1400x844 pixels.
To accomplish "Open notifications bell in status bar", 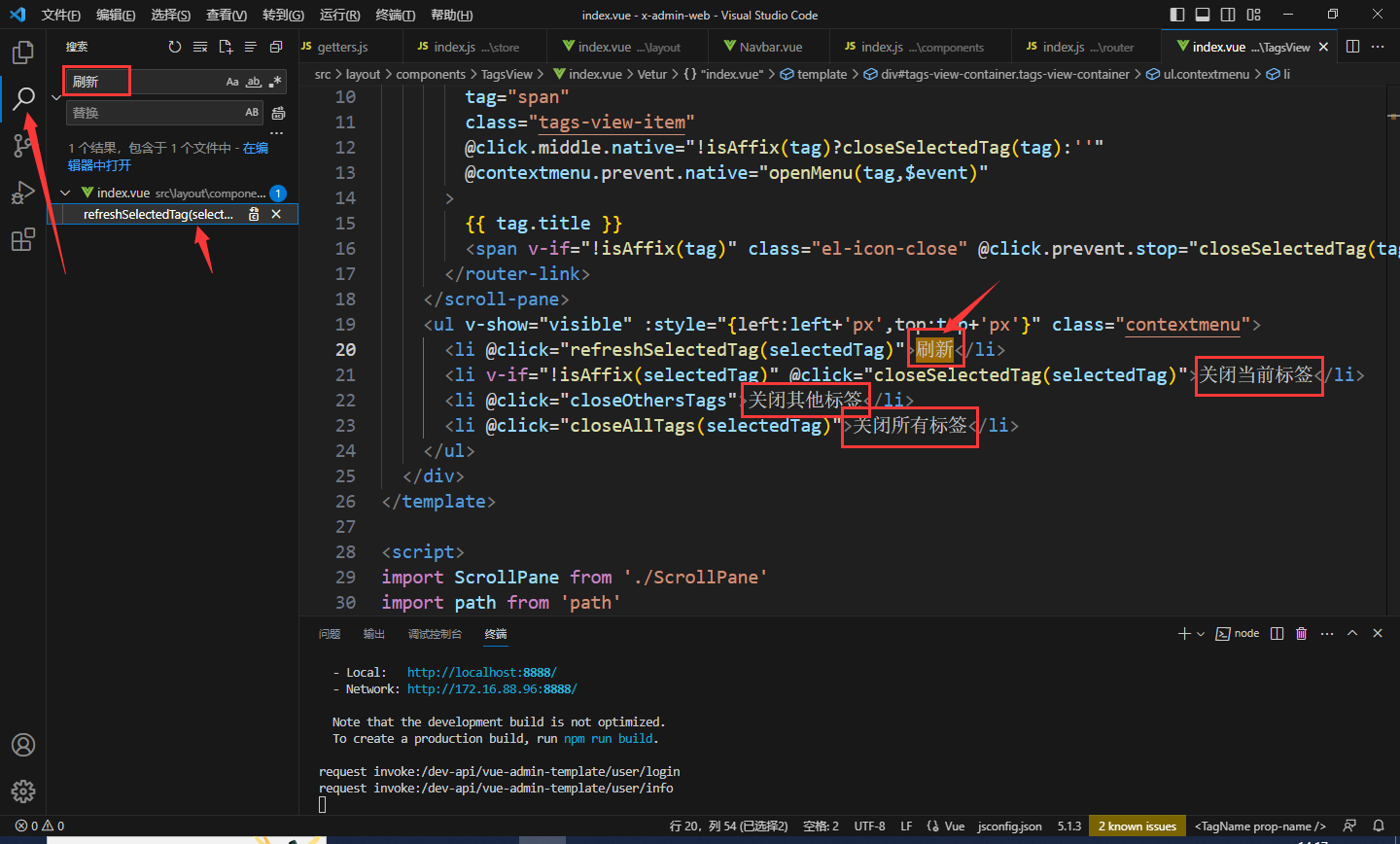I will click(x=1379, y=826).
